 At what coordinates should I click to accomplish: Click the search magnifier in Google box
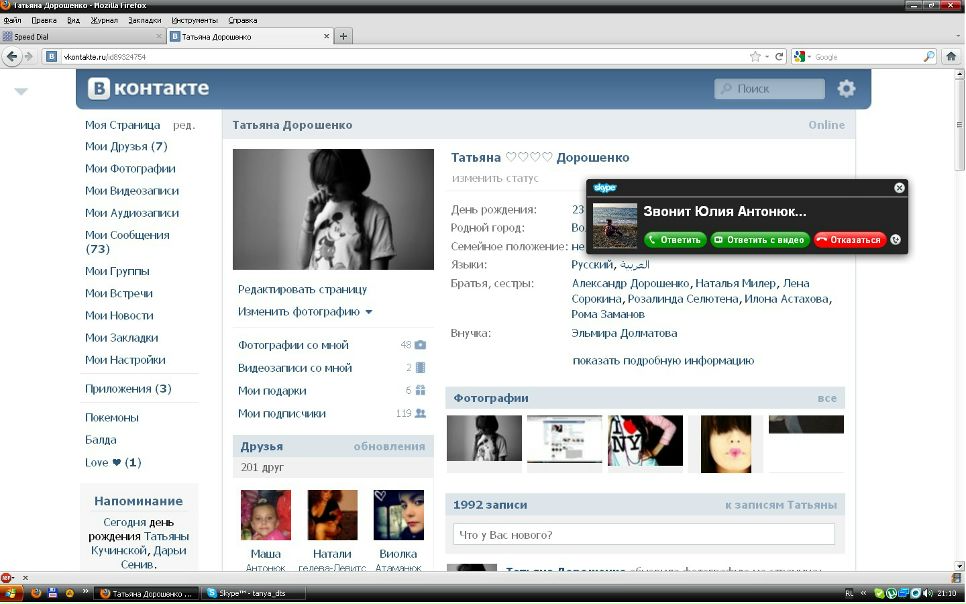tap(929, 57)
